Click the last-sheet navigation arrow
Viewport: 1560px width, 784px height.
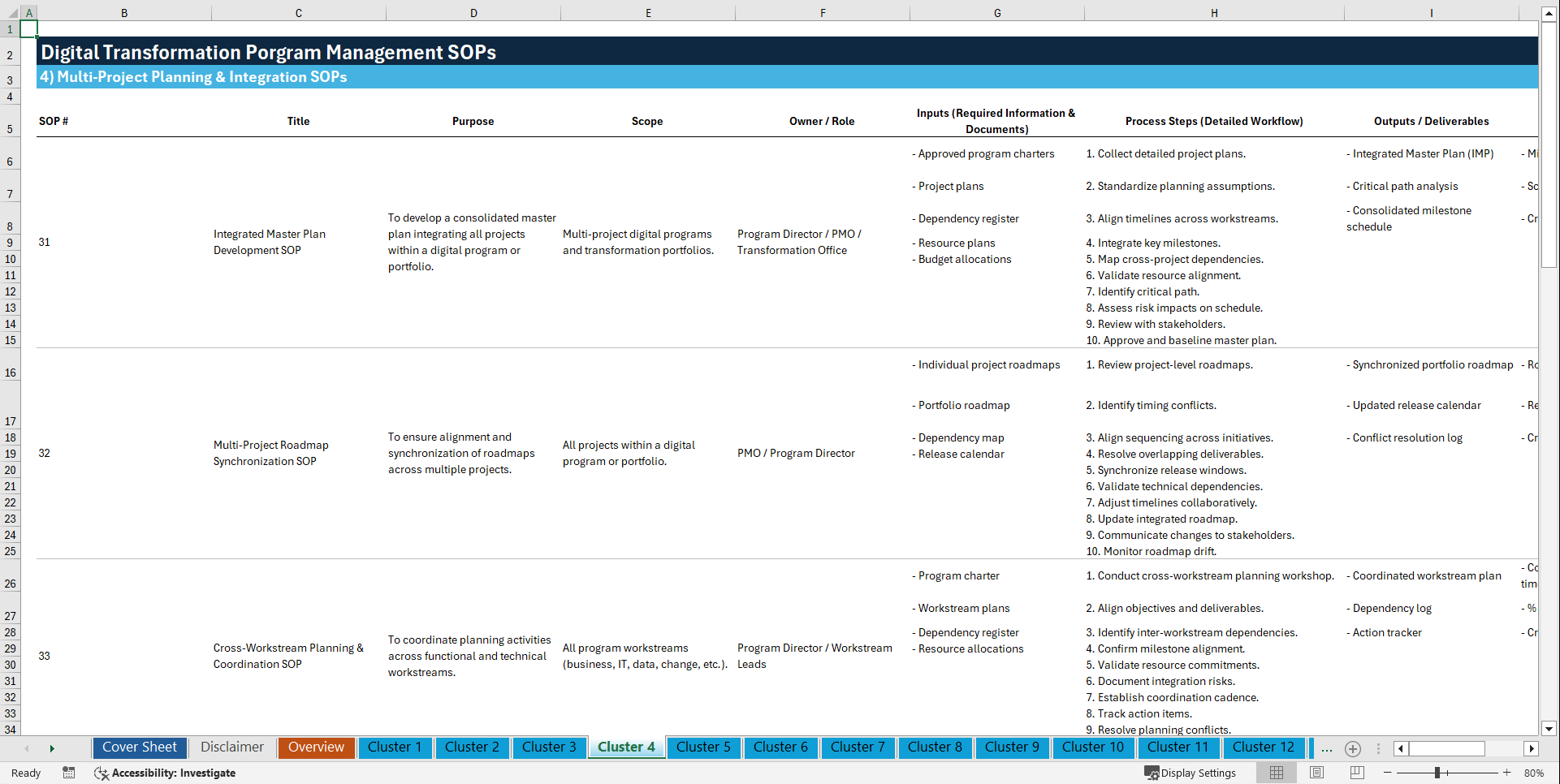pos(52,748)
